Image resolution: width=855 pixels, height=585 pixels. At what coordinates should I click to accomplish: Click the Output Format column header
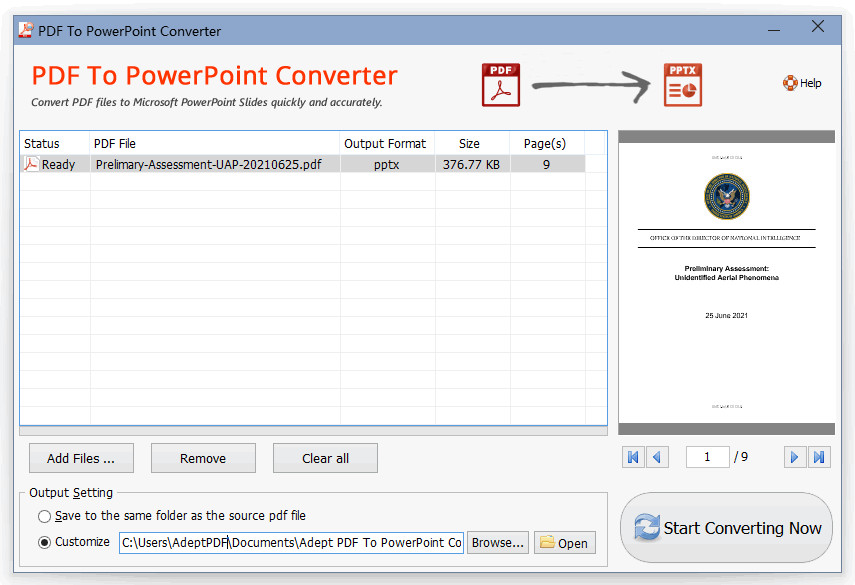pos(387,143)
